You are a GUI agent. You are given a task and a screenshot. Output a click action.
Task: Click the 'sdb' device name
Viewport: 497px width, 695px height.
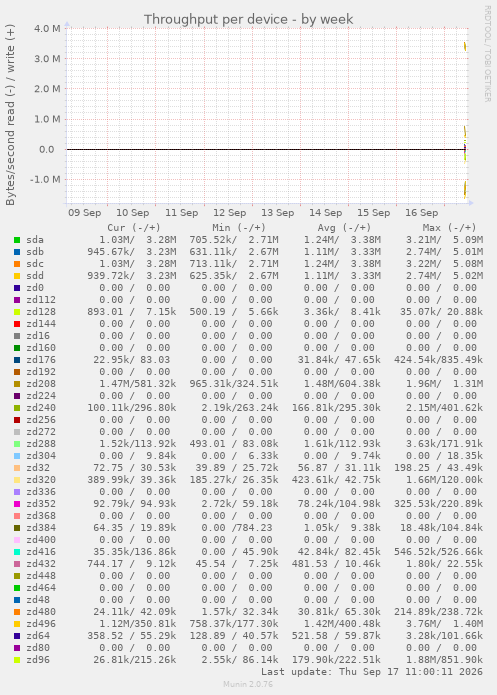pos(35,252)
